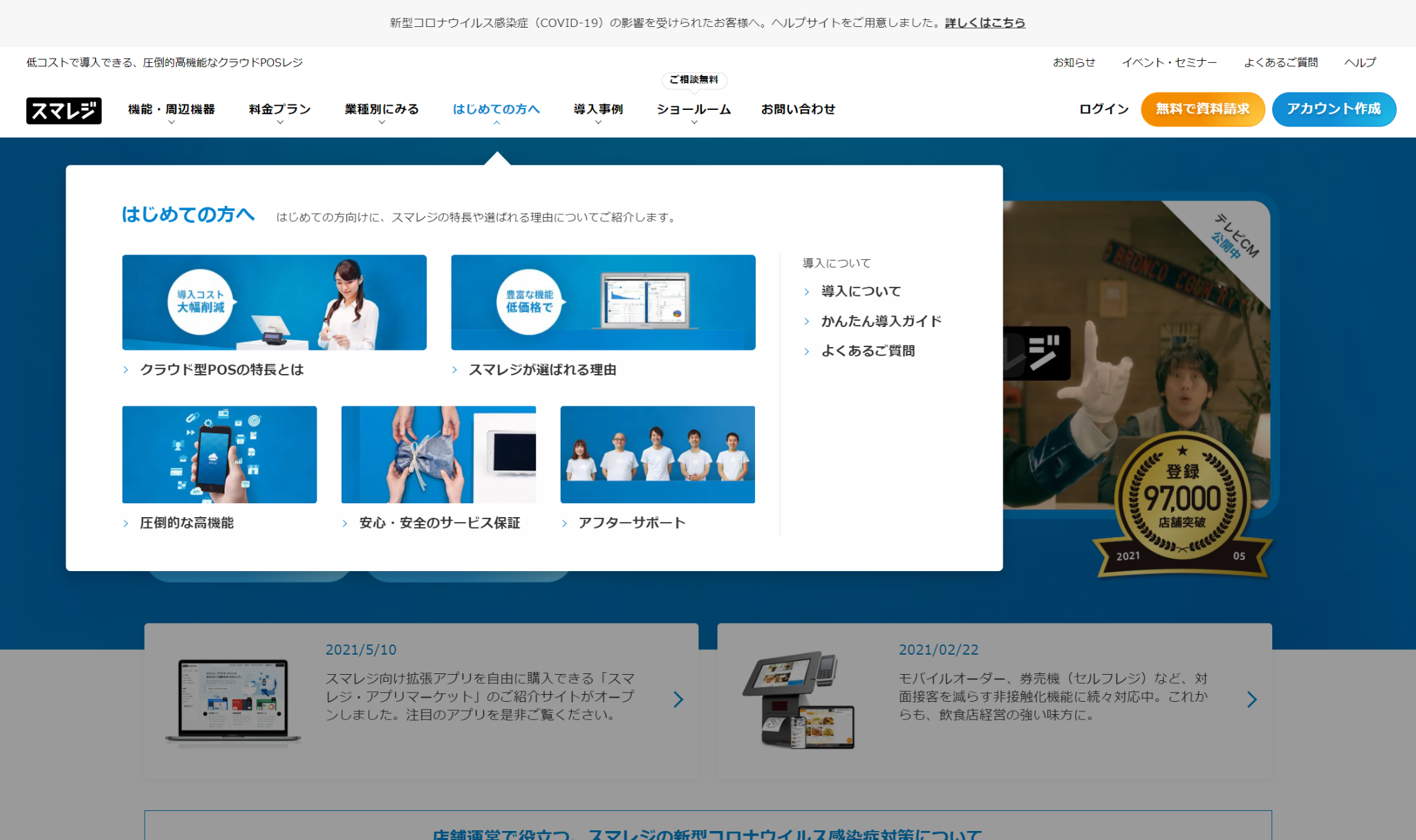Click the はじめての方へ panel heading
The image size is (1416, 840).
tap(188, 215)
